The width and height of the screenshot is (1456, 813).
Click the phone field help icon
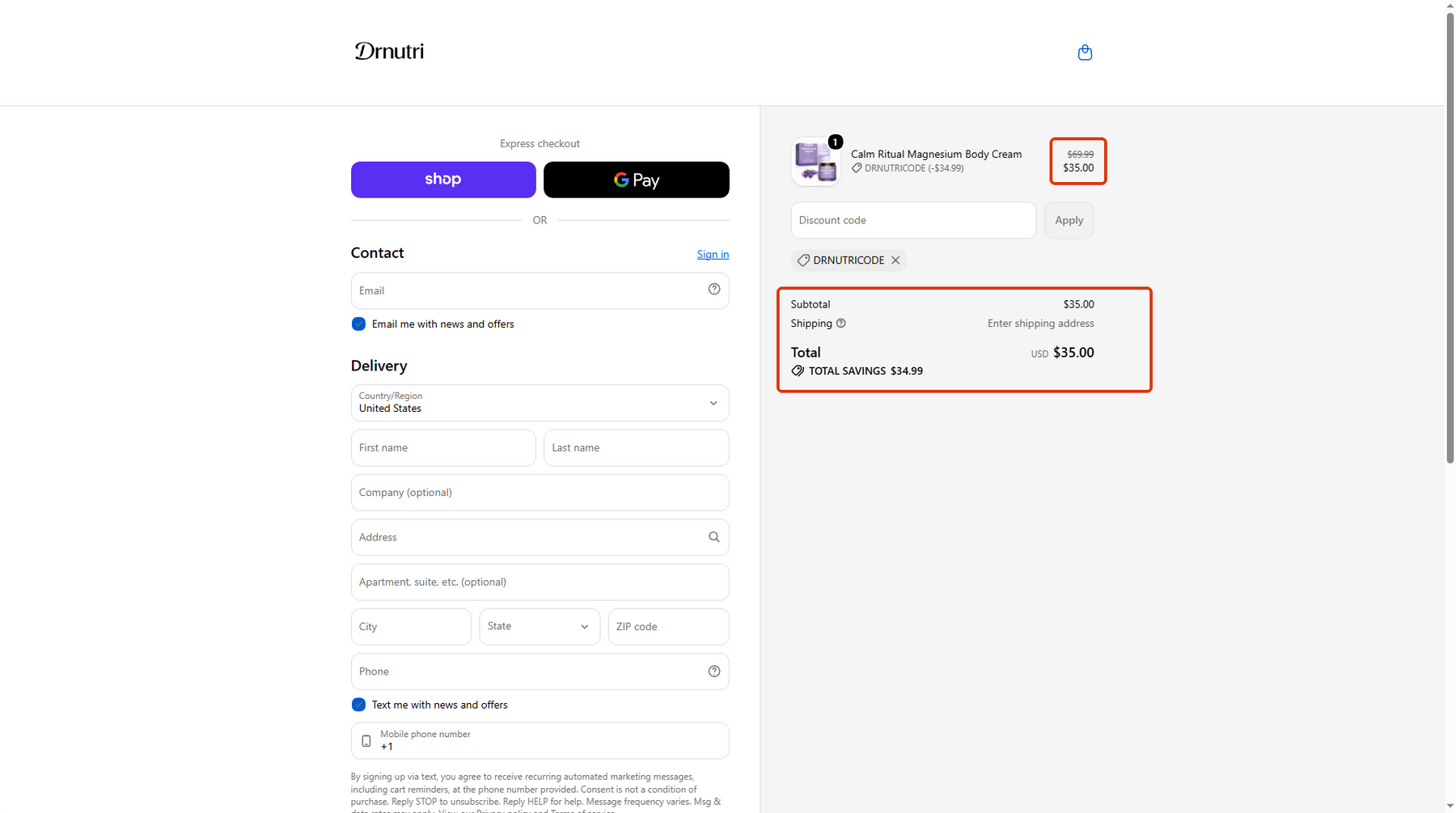click(x=714, y=671)
